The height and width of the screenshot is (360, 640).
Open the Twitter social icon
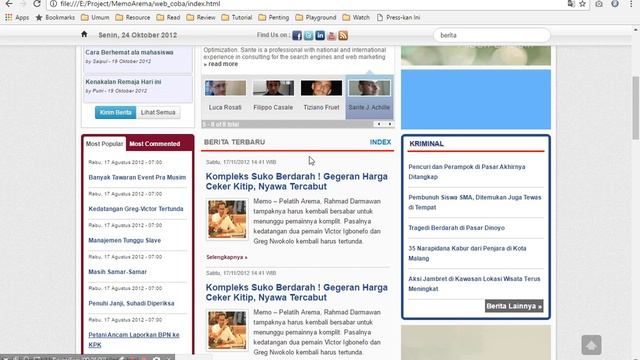[x=309, y=36]
